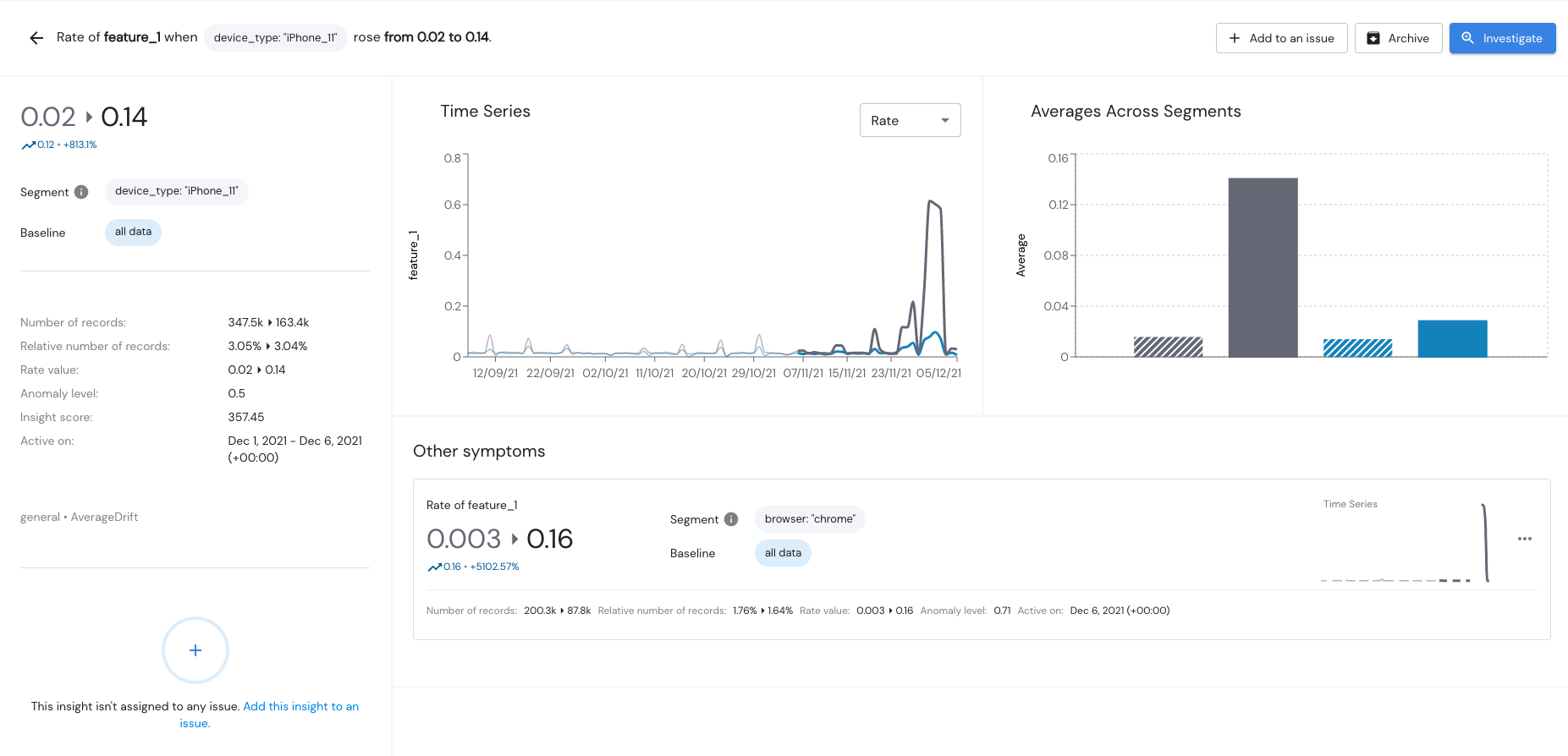This screenshot has width=1568, height=756.
Task: Click the +5102.57% trend in symptom card
Action: pyautogui.click(x=494, y=567)
